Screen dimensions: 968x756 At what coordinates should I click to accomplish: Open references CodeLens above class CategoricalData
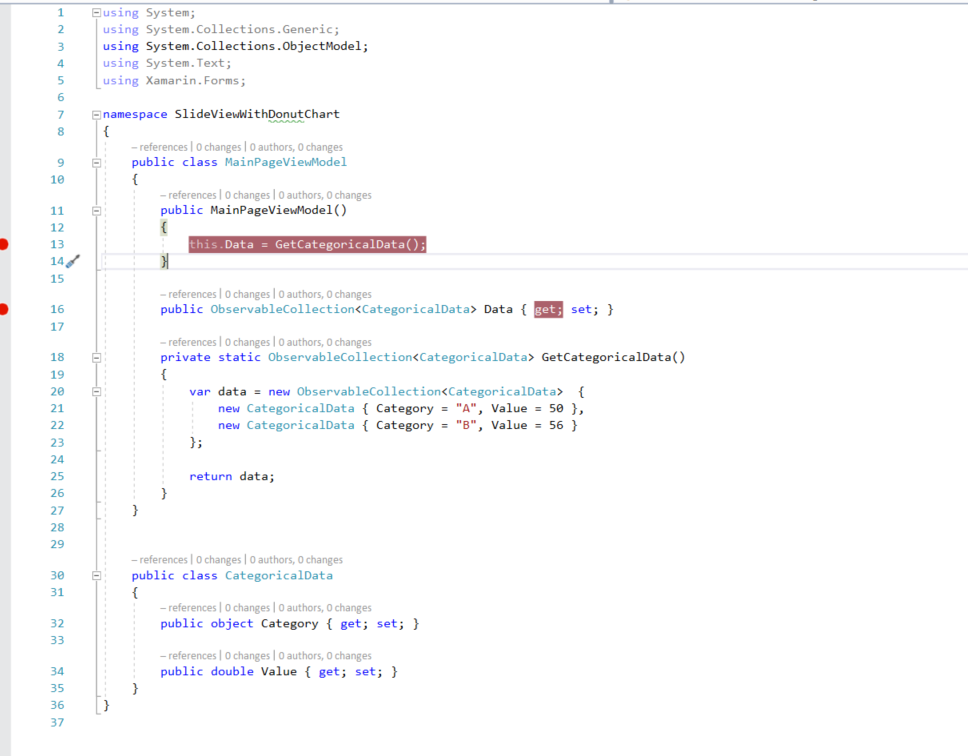(x=159, y=560)
